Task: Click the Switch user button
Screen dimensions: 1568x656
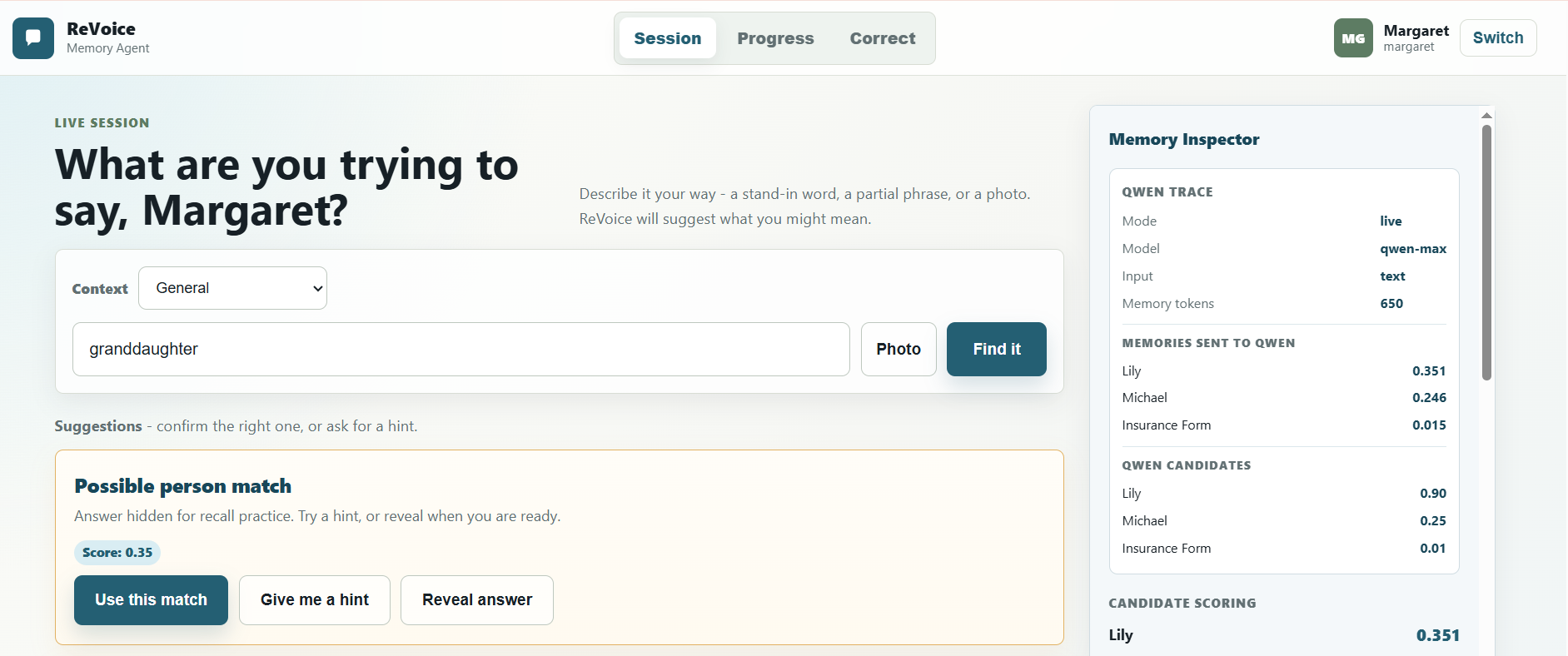Action: pos(1498,38)
